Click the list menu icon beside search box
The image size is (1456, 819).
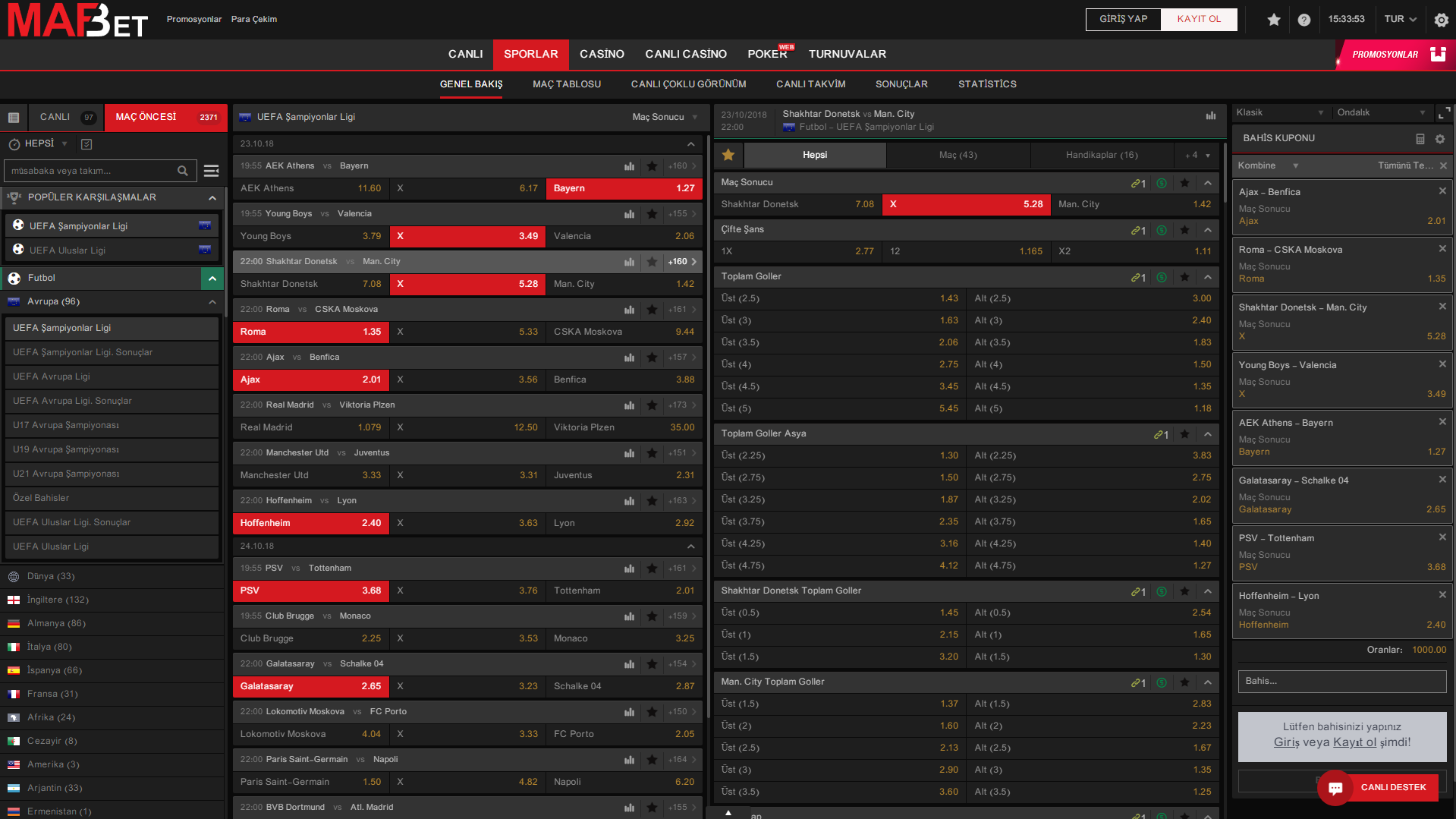tap(212, 171)
